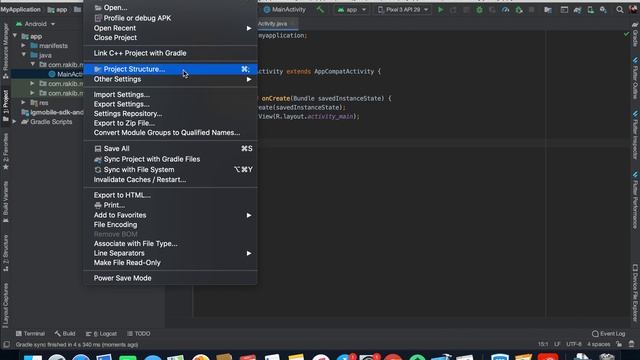Expand the Gradle Scripts node
The height and width of the screenshot is (360, 640).
click(15, 122)
